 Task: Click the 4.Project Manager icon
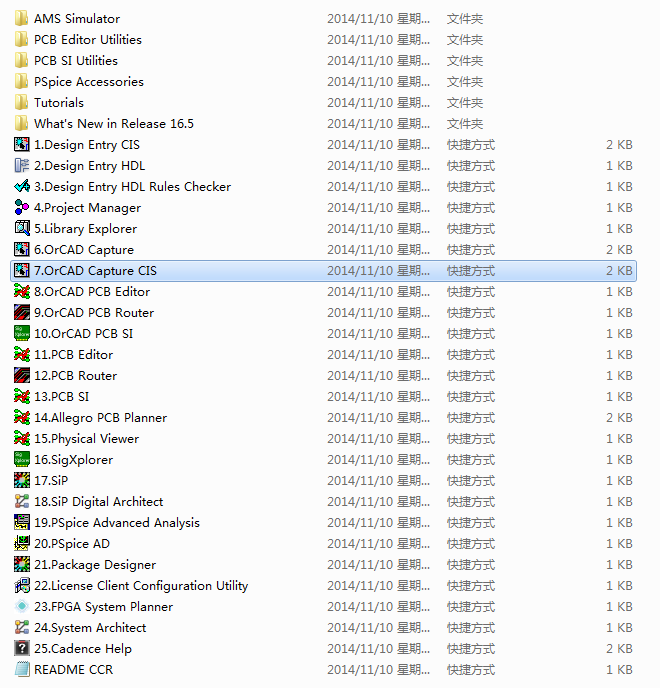22,208
